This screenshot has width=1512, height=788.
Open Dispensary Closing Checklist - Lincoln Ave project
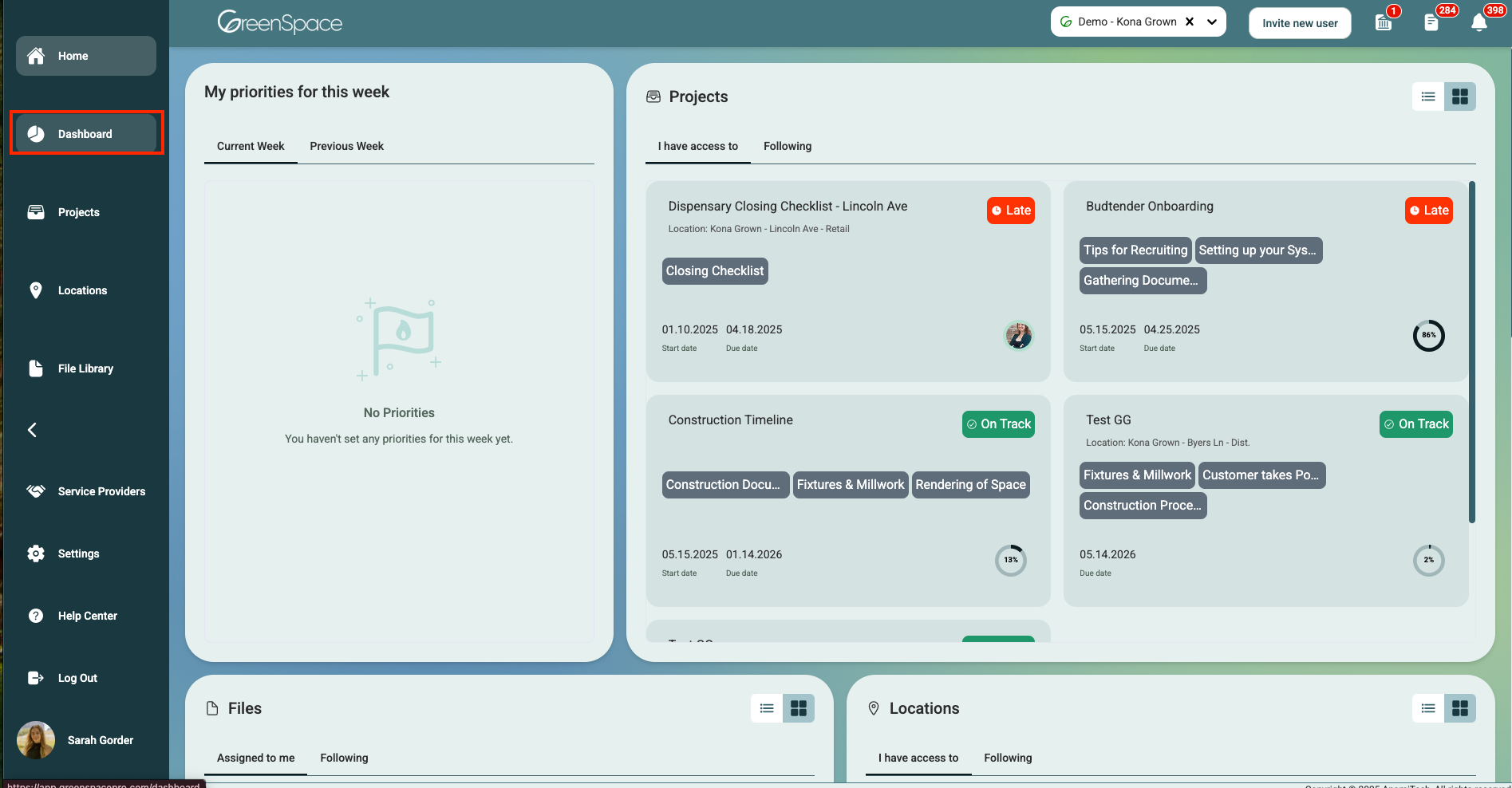[788, 206]
